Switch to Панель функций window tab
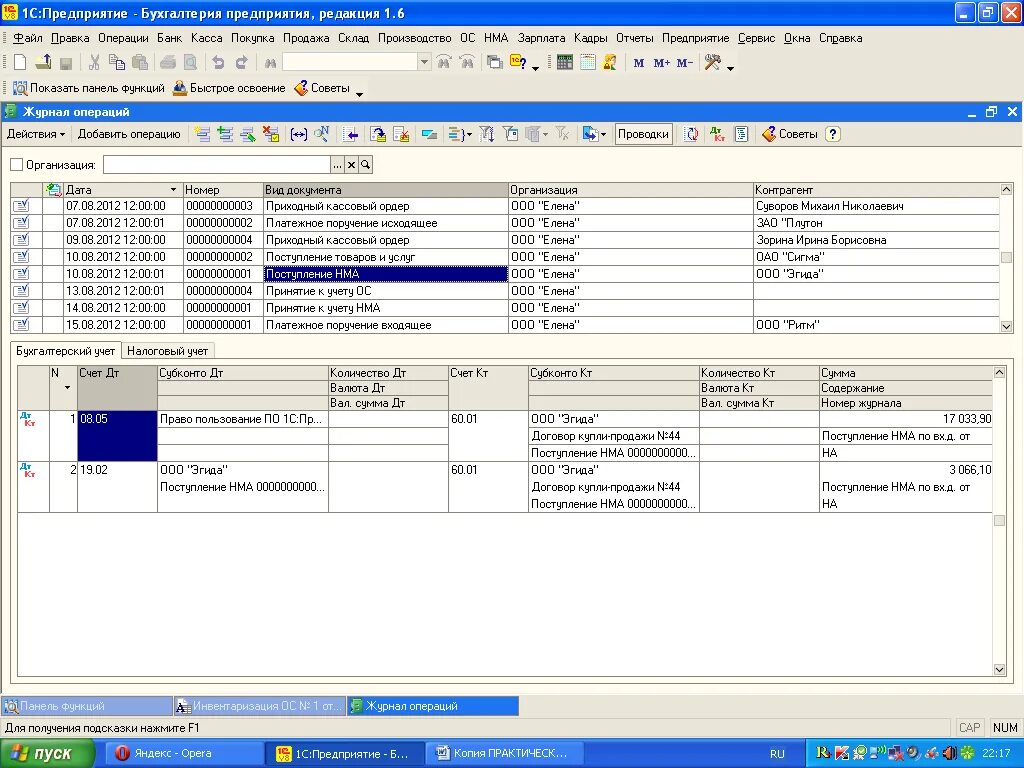This screenshot has height=768, width=1024. pyautogui.click(x=87, y=706)
